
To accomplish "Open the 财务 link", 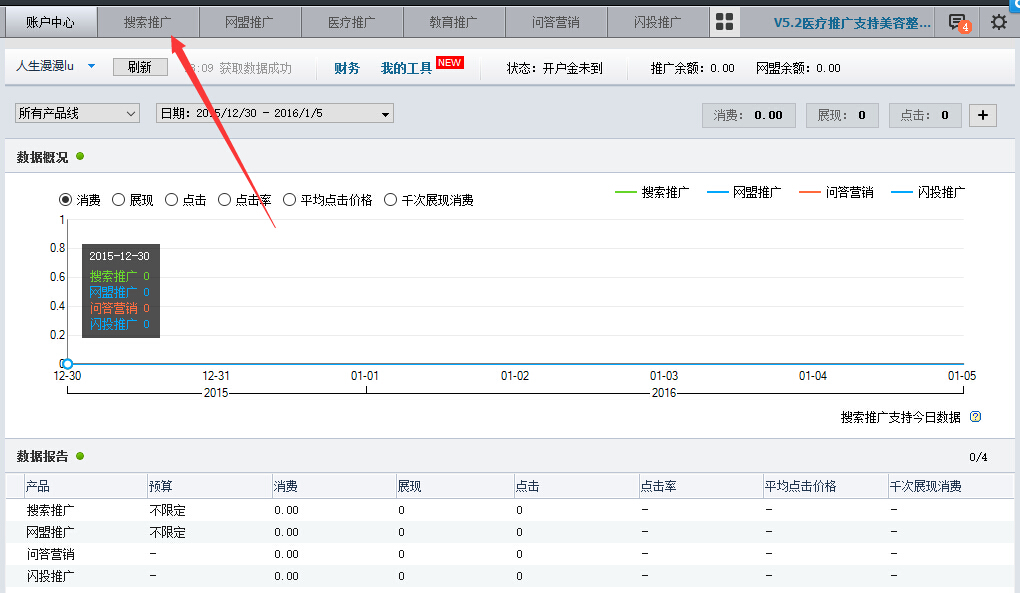I will pyautogui.click(x=347, y=68).
